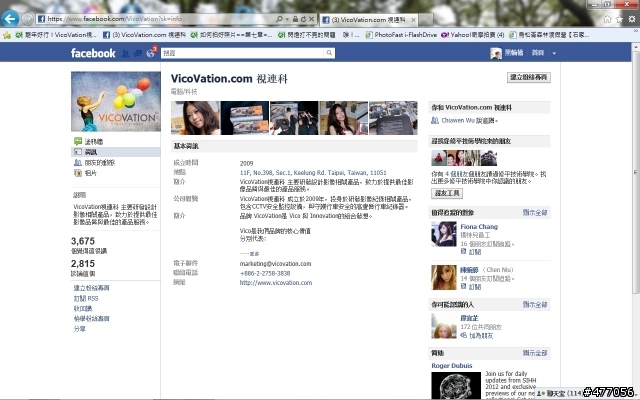Open the second photo strip thumbnail of product boxes
The width and height of the screenshot is (640, 400).
coord(244,118)
